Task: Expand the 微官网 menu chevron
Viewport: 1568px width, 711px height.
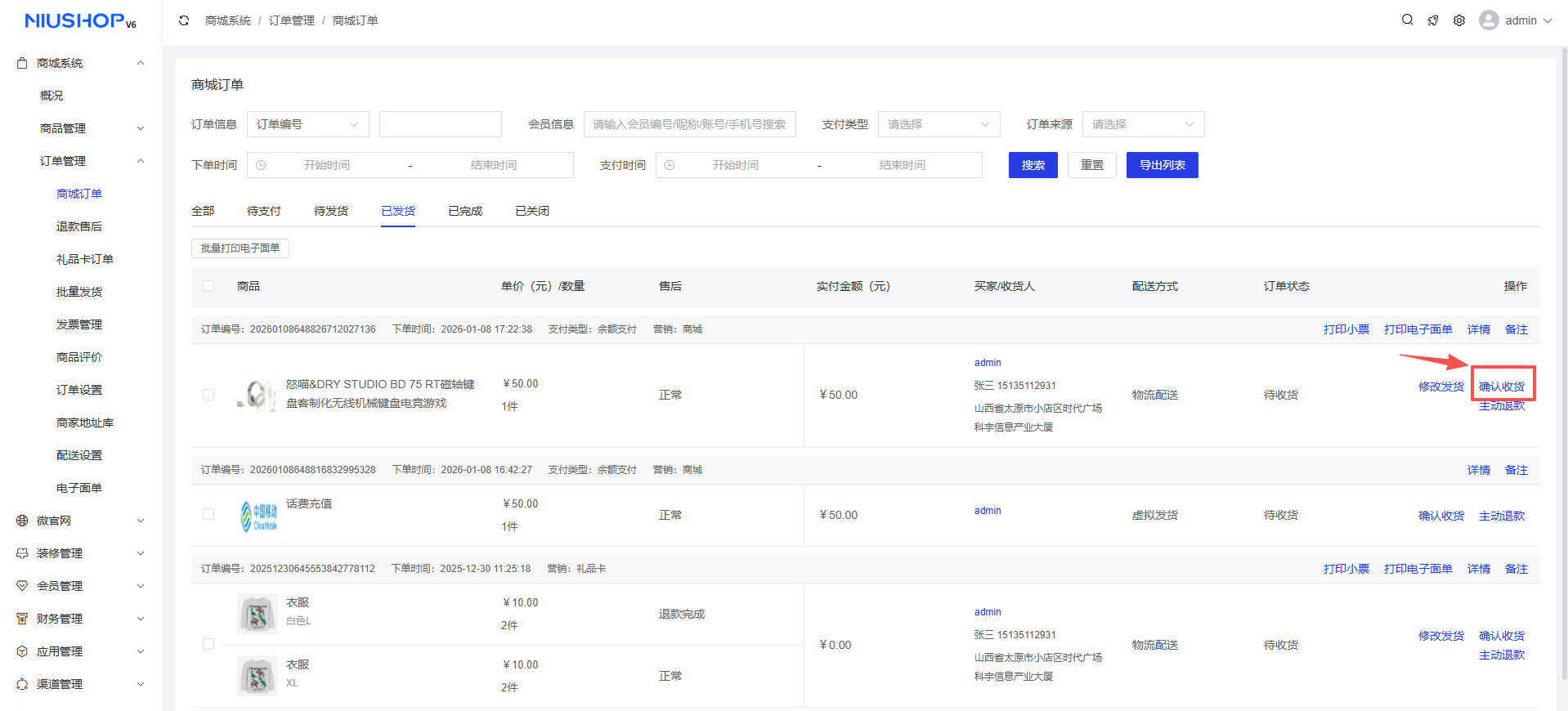Action: (x=141, y=521)
